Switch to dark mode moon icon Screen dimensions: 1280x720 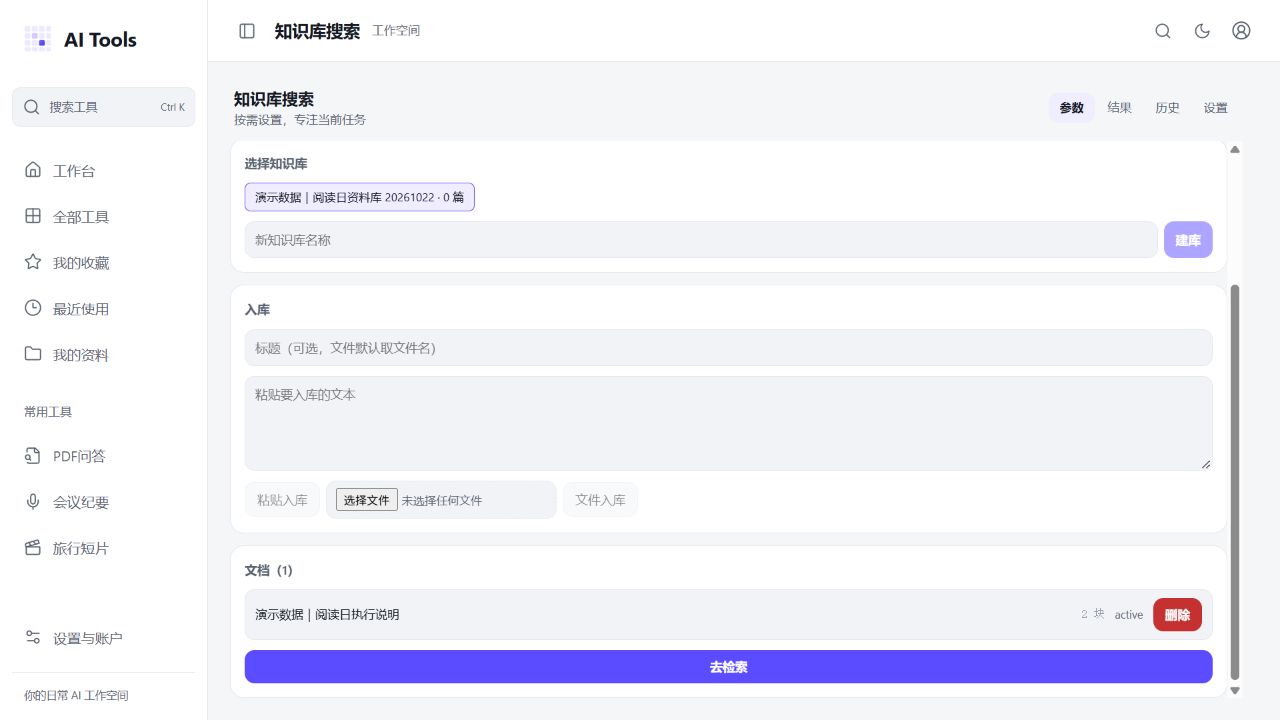(x=1203, y=31)
